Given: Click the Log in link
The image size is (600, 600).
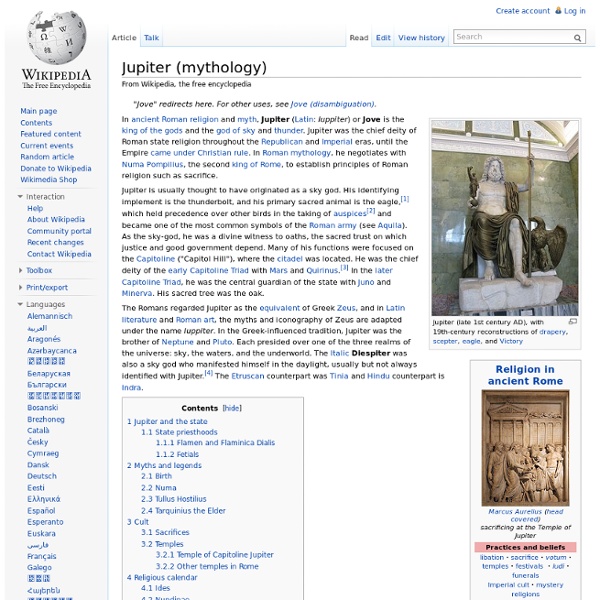Looking at the screenshot, I should click(x=575, y=11).
